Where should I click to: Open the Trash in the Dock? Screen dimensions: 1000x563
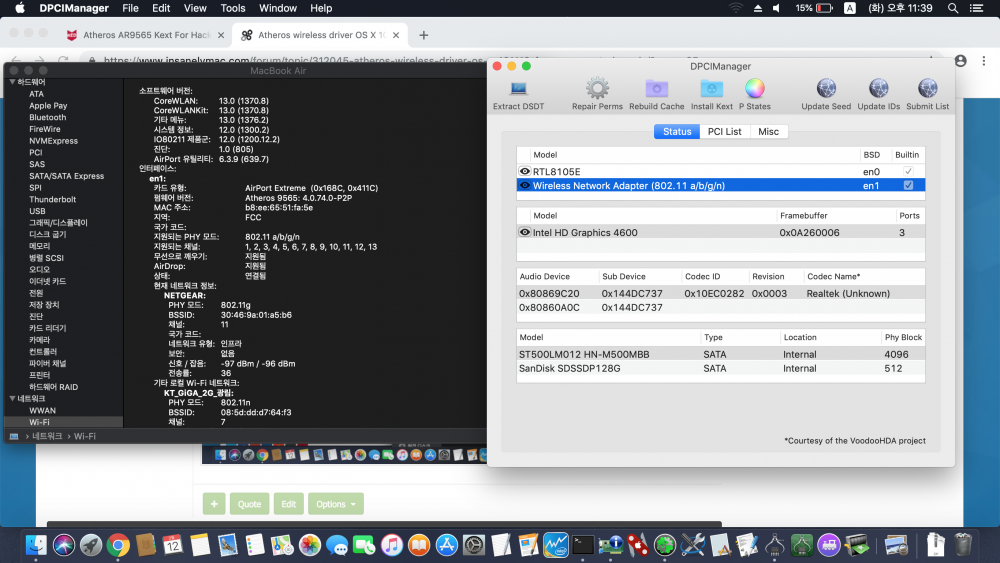(x=963, y=545)
